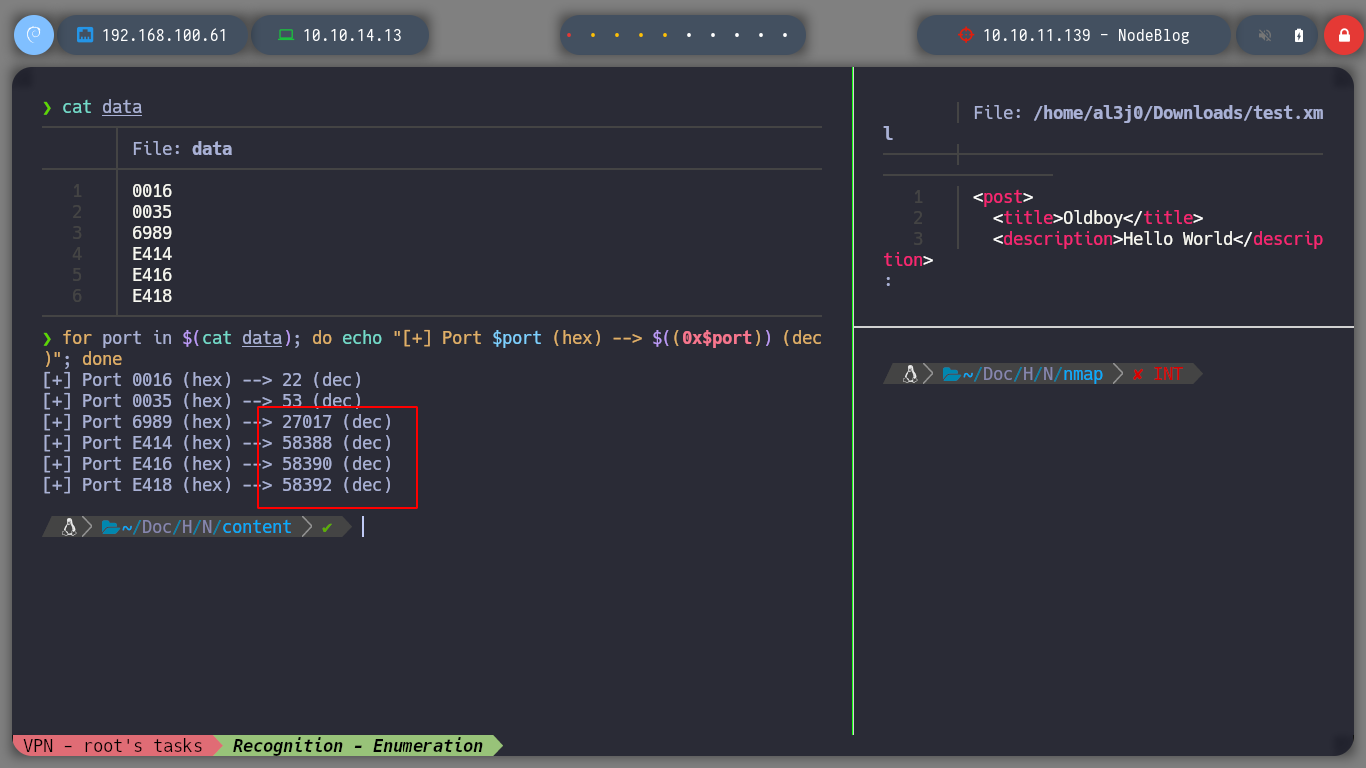The image size is (1366, 768).
Task: Click the folder icon in the nmap prompt
Action: click(x=951, y=374)
